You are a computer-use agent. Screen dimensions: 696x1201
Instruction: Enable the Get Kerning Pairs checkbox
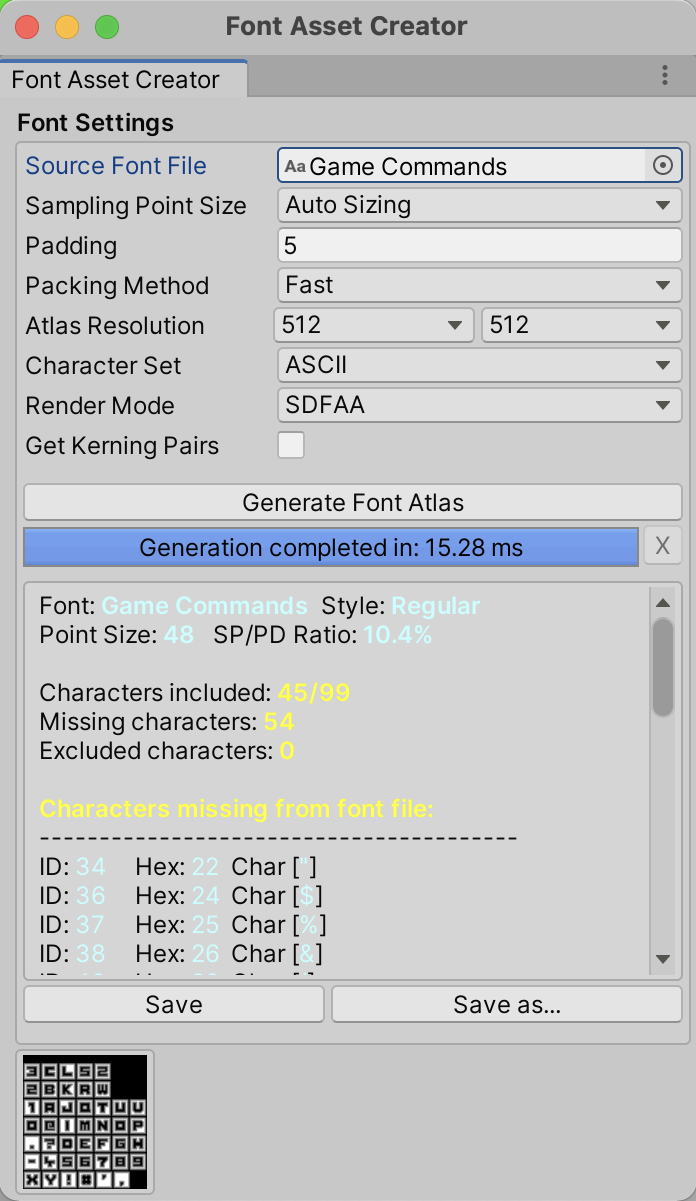tap(291, 446)
